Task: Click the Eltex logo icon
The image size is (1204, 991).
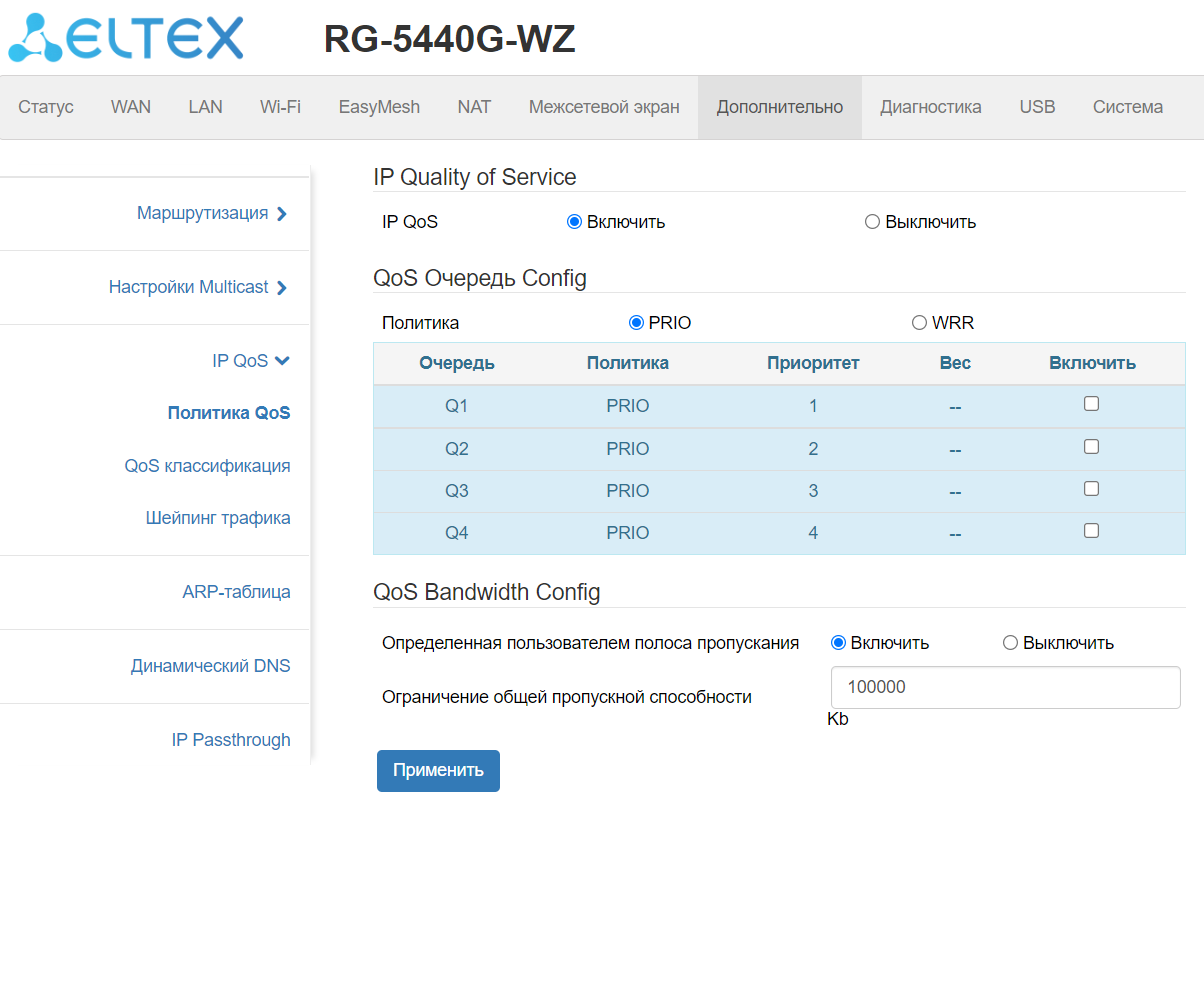Action: [x=35, y=38]
